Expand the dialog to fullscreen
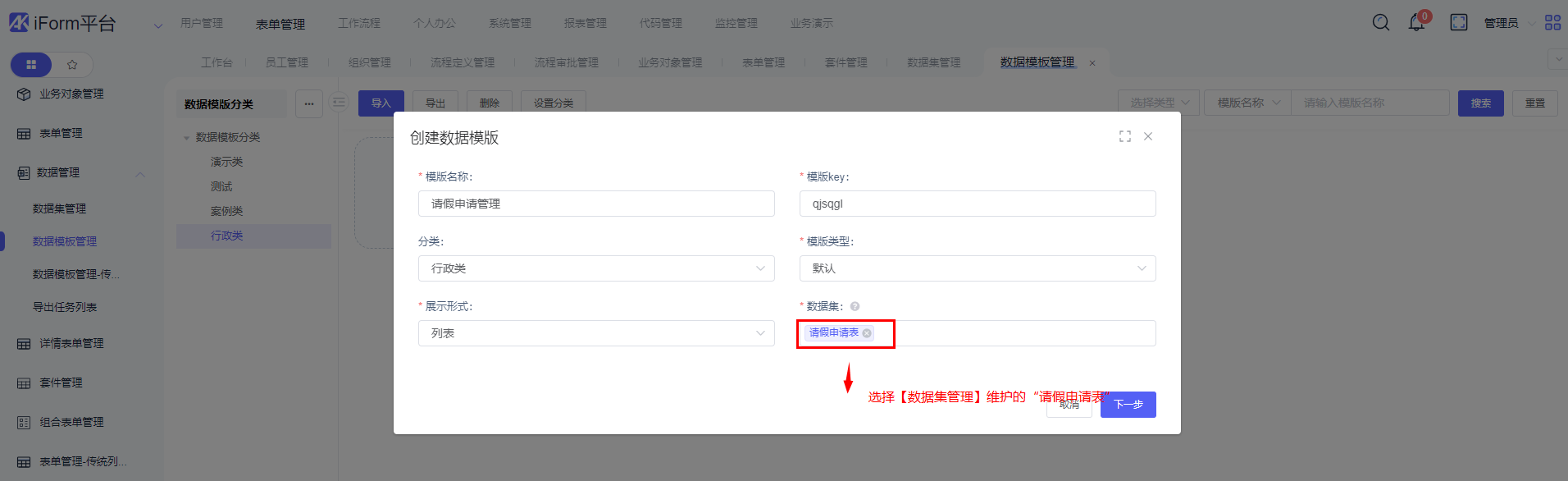1568x481 pixels. click(1125, 136)
